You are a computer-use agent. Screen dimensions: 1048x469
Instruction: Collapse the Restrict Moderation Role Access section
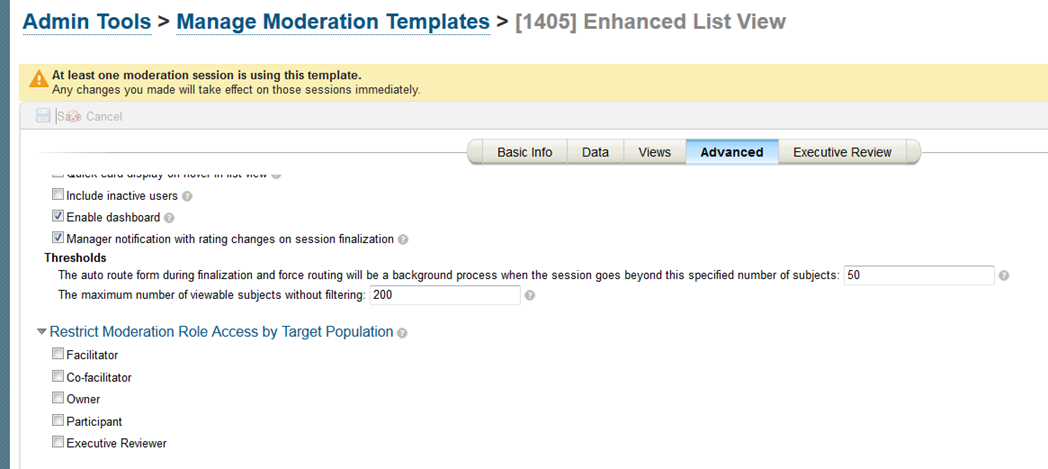pyautogui.click(x=42, y=331)
